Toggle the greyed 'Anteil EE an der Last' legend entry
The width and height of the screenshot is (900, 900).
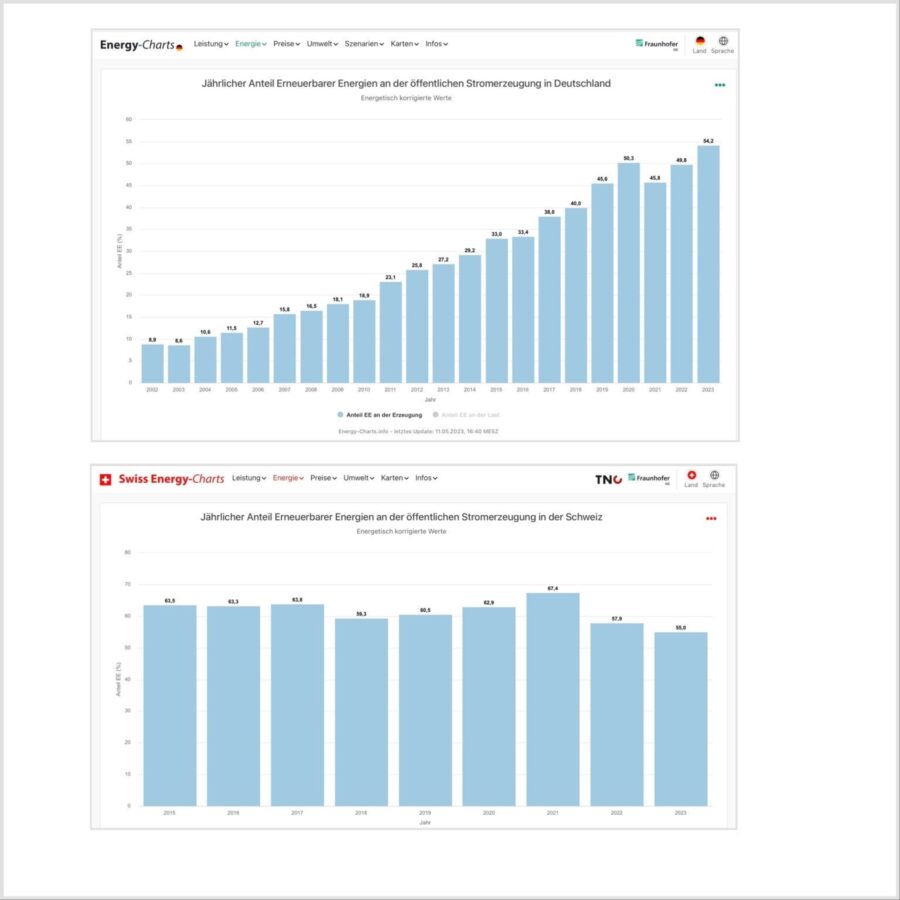tap(467, 414)
